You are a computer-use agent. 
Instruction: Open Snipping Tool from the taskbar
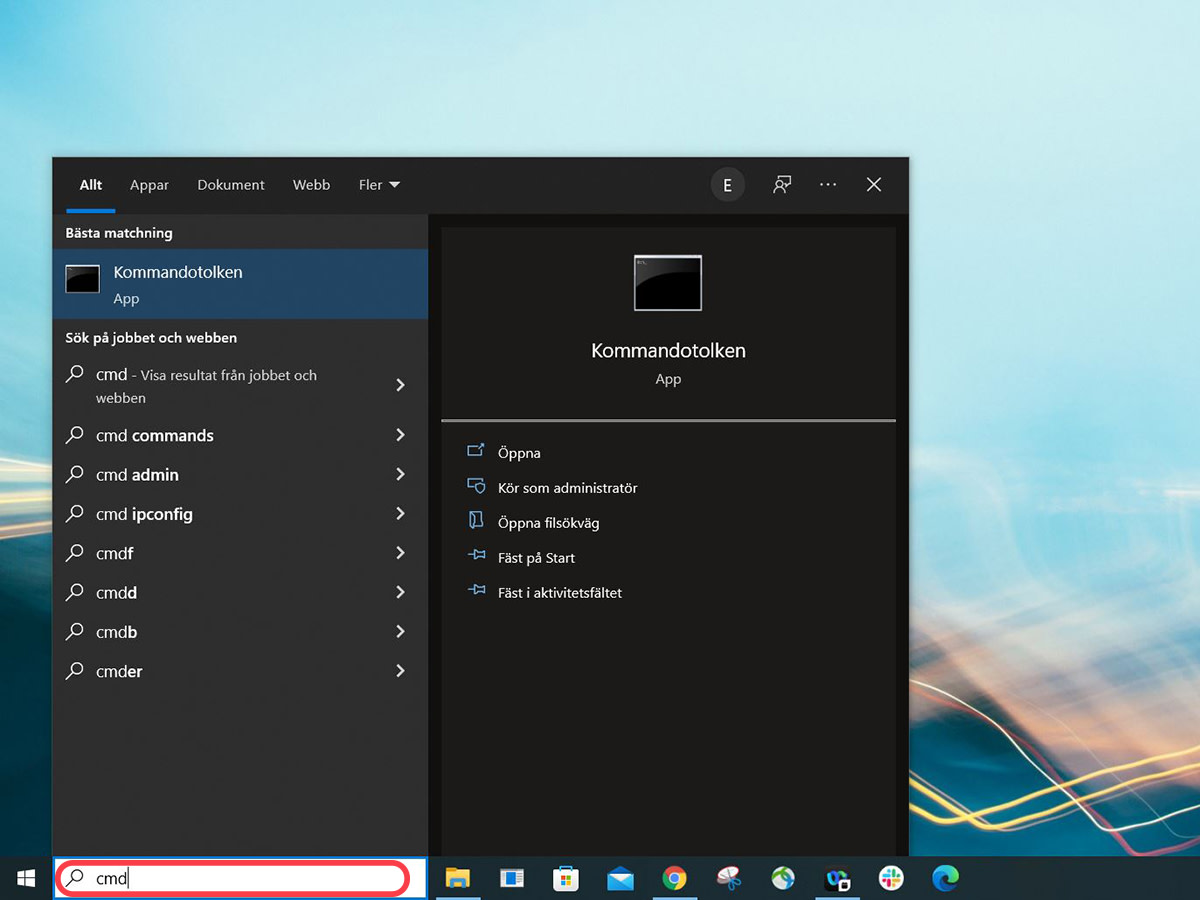tap(729, 878)
